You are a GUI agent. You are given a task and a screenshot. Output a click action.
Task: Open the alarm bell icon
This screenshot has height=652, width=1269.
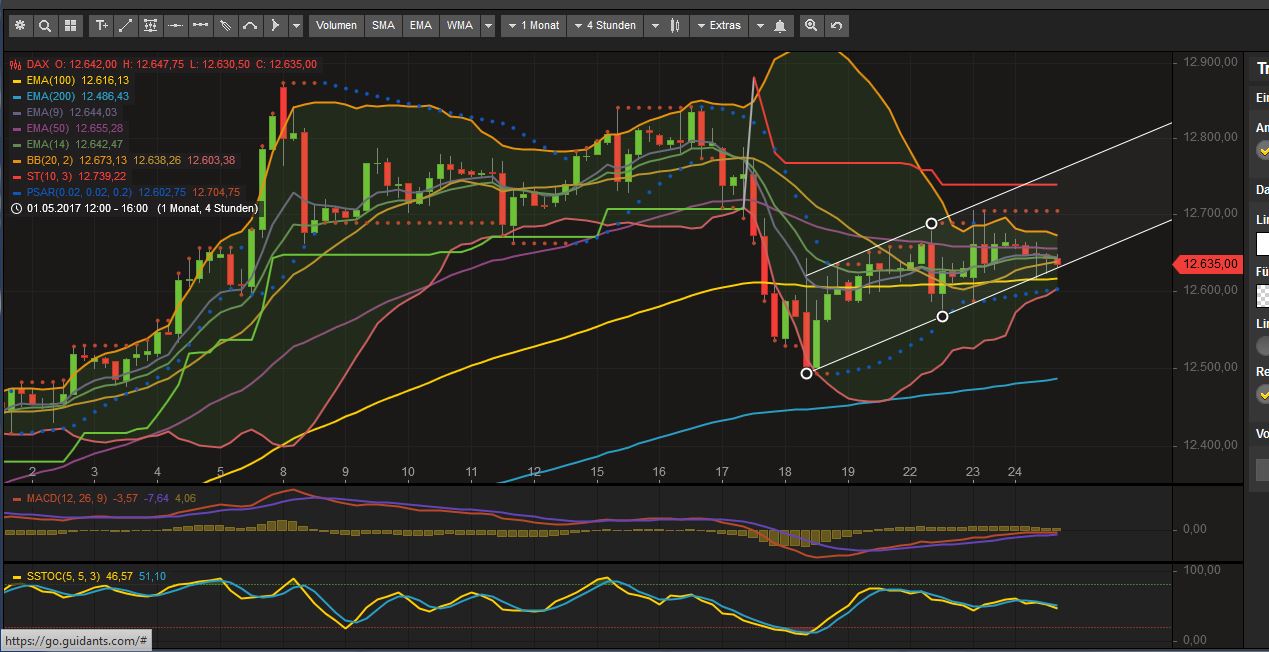[x=780, y=25]
